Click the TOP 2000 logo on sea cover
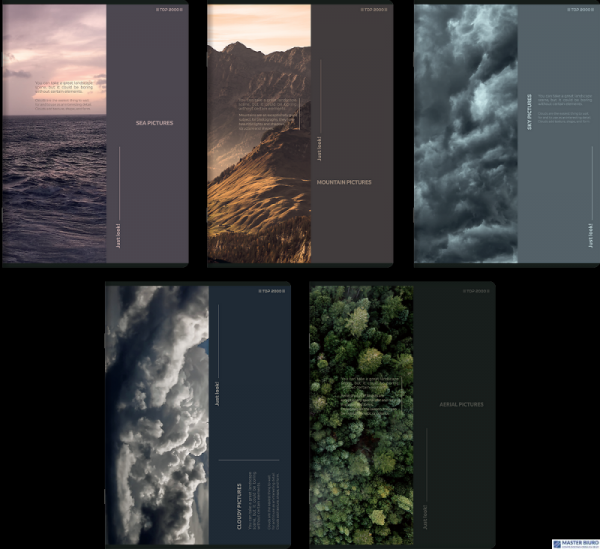Screen dimensions: 600x549 (x=169, y=10)
